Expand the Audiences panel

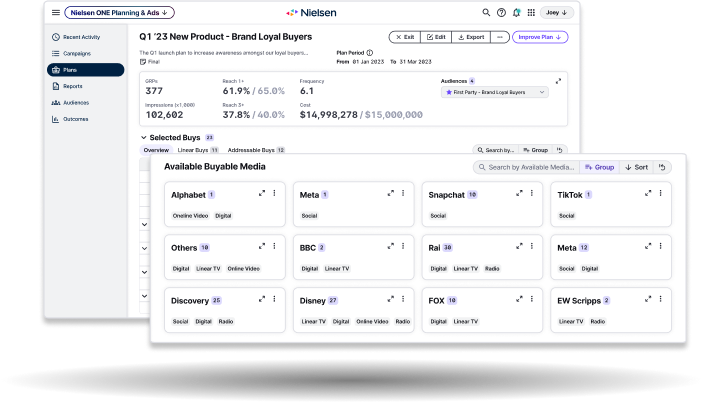pyautogui.click(x=558, y=80)
